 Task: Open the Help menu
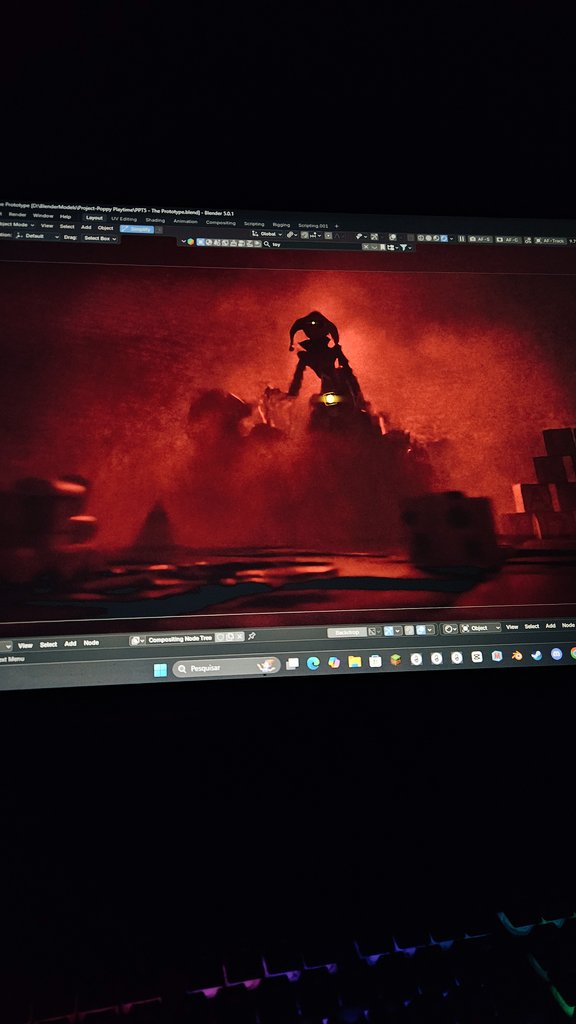coord(65,217)
